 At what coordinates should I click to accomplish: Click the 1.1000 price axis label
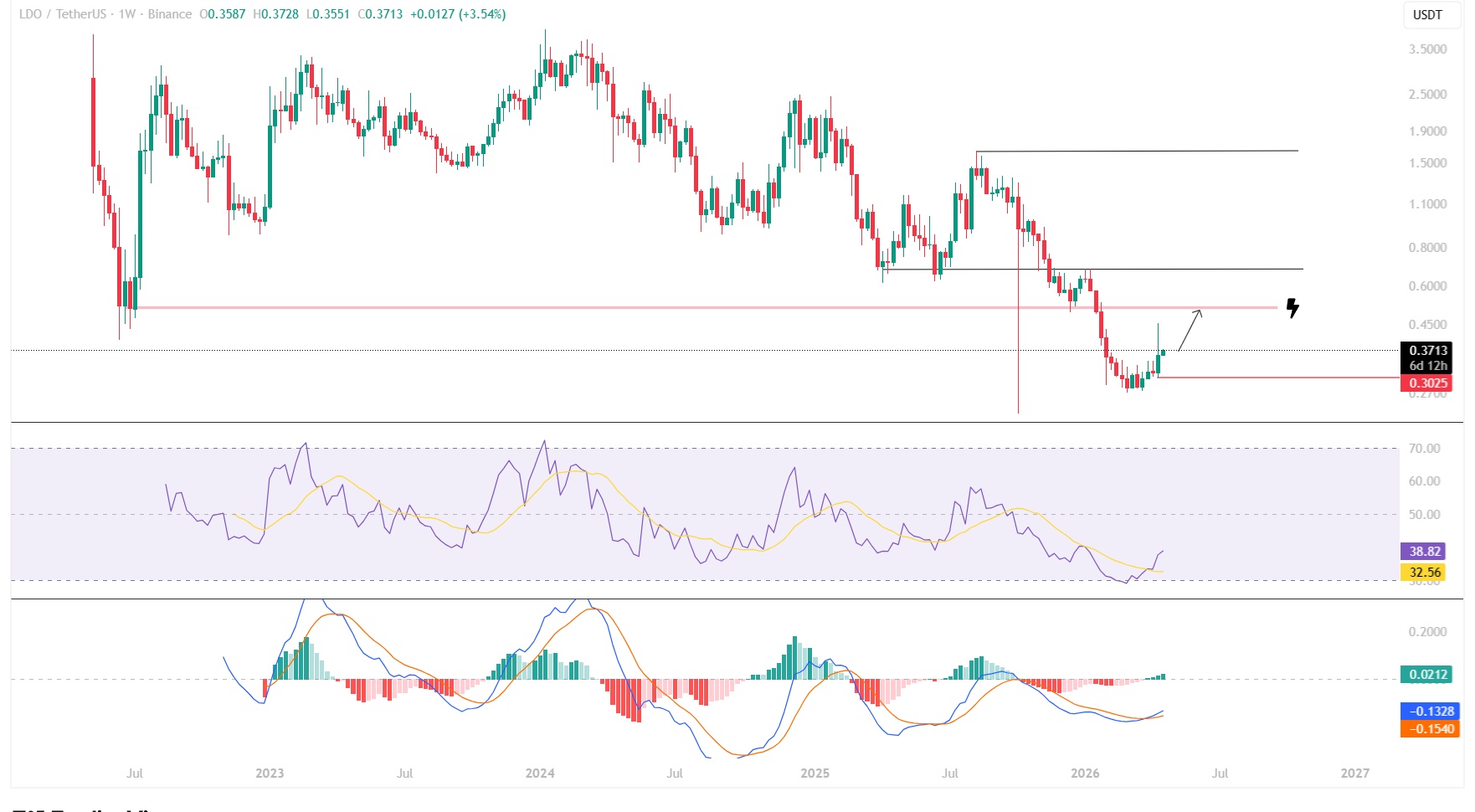click(1427, 204)
